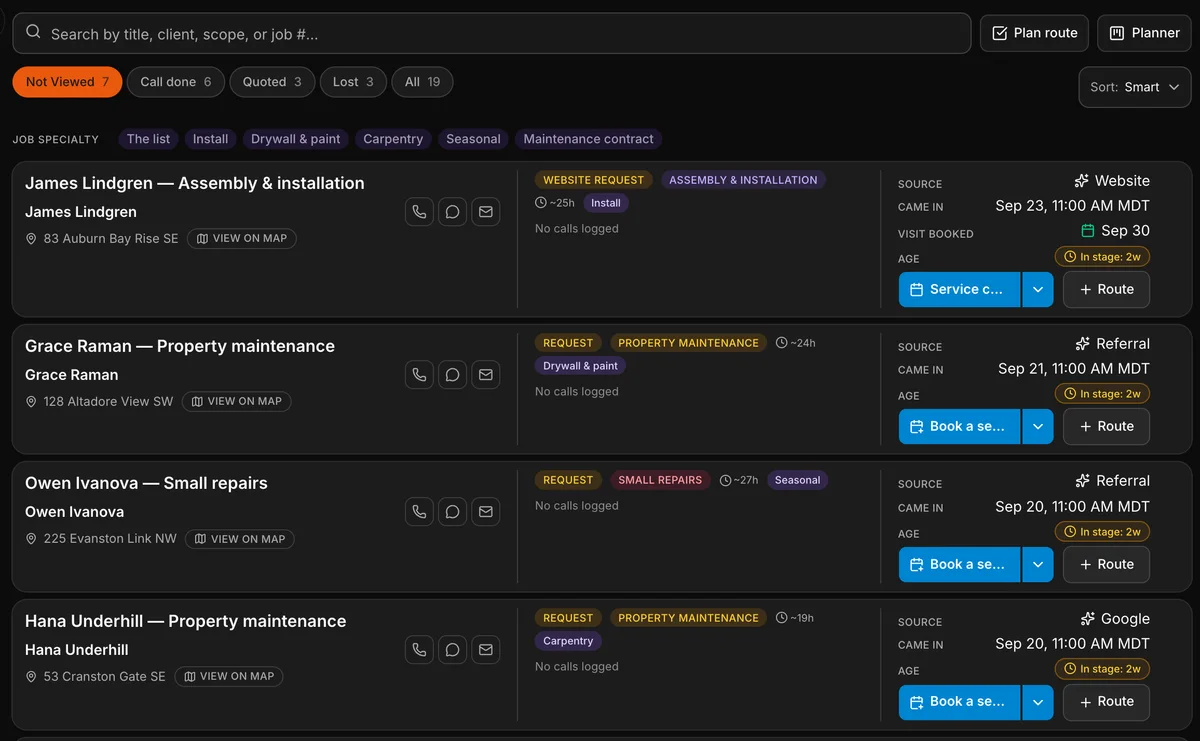Add Hana Underhill's job to Route
Screen dimensions: 1200x741
(x=1106, y=701)
